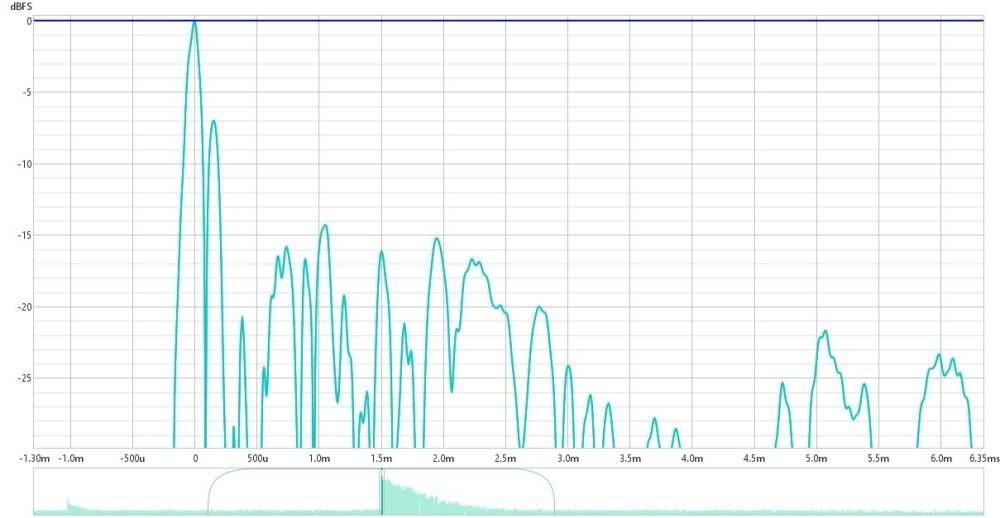The image size is (1000, 518).
Task: Select the -10 label on the dBFS axis
Action: [26, 164]
